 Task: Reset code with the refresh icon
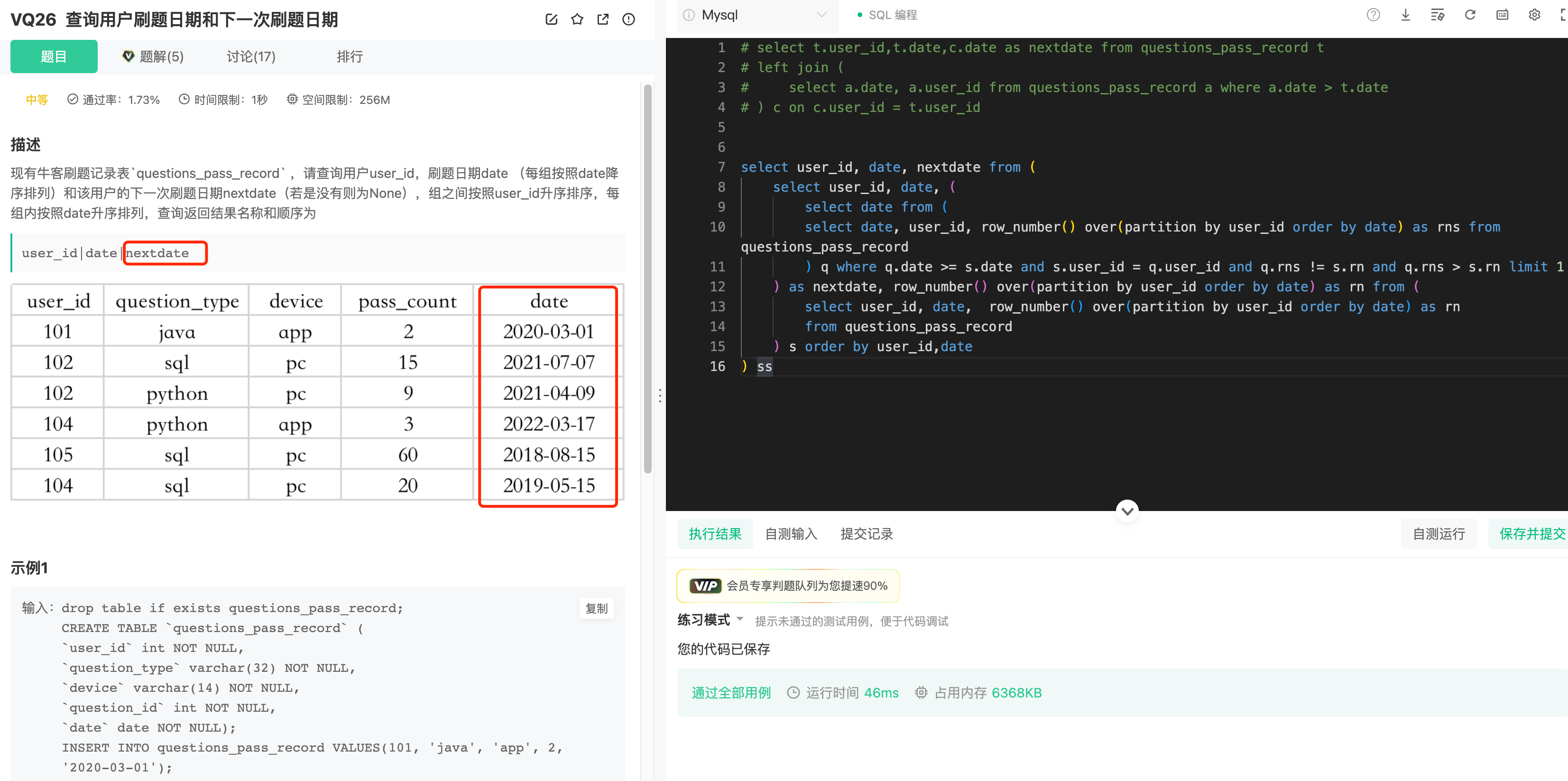pos(1470,15)
